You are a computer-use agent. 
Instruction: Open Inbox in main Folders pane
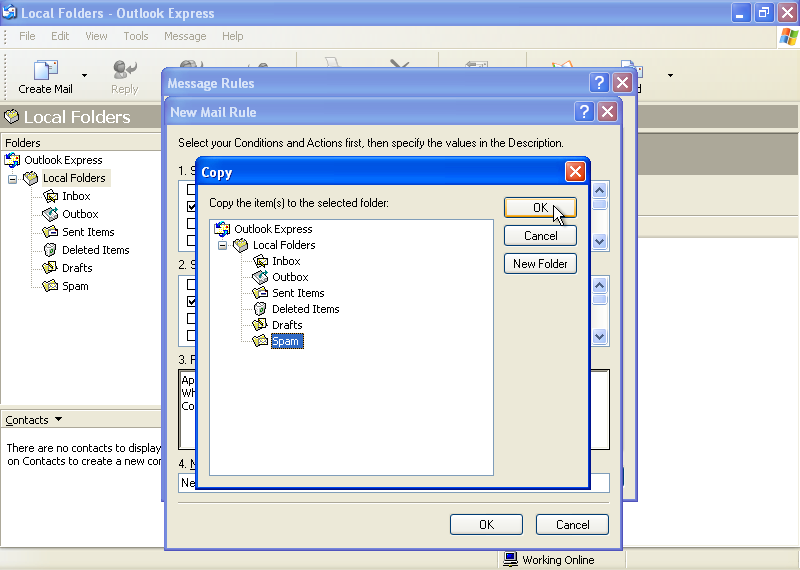click(76, 196)
